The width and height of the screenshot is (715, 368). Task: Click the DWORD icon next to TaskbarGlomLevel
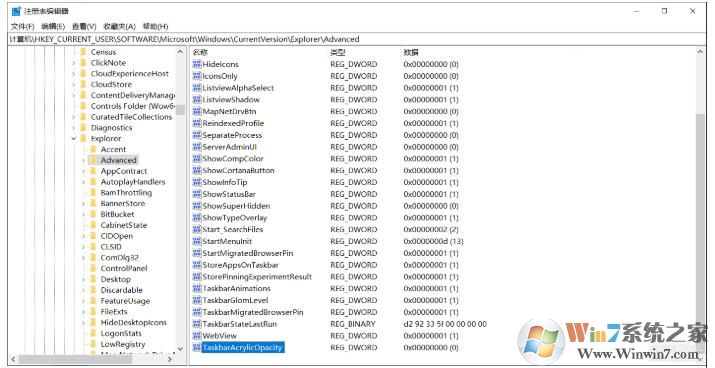click(x=197, y=301)
